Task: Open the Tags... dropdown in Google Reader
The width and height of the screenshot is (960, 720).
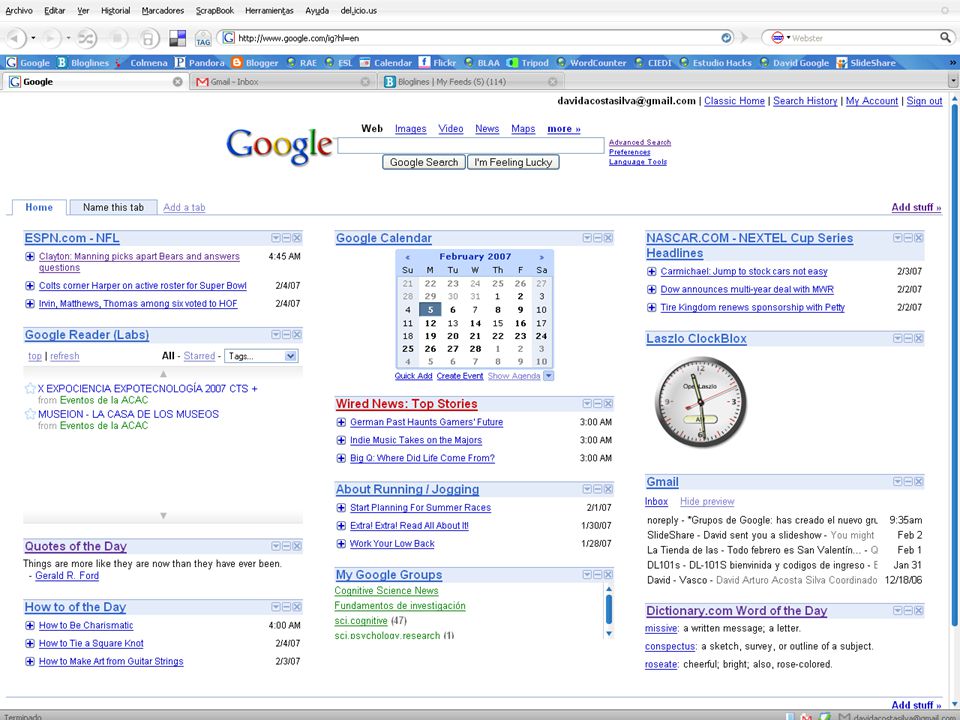Action: pos(261,356)
